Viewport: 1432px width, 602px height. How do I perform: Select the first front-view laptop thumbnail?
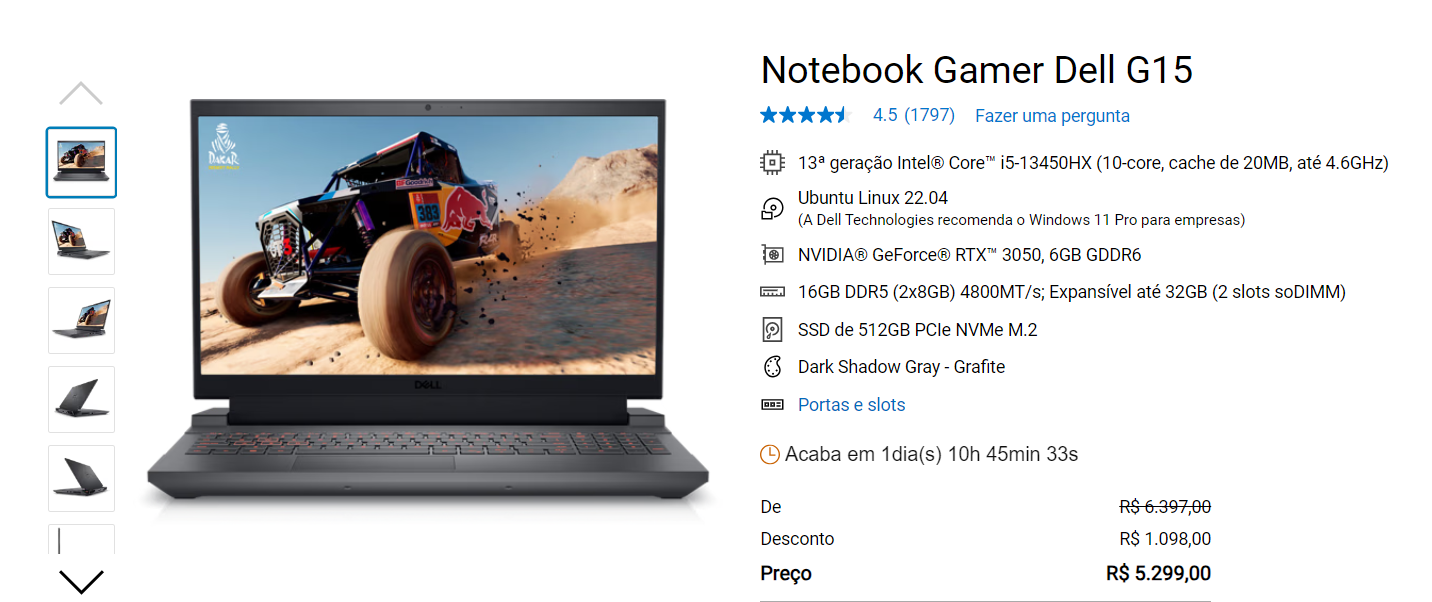click(81, 162)
